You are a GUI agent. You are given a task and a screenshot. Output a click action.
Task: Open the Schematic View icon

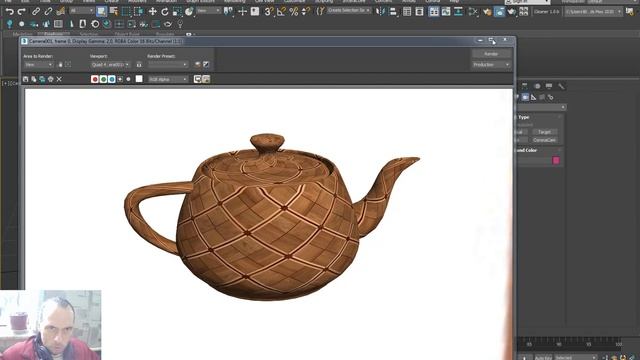[x=458, y=11]
